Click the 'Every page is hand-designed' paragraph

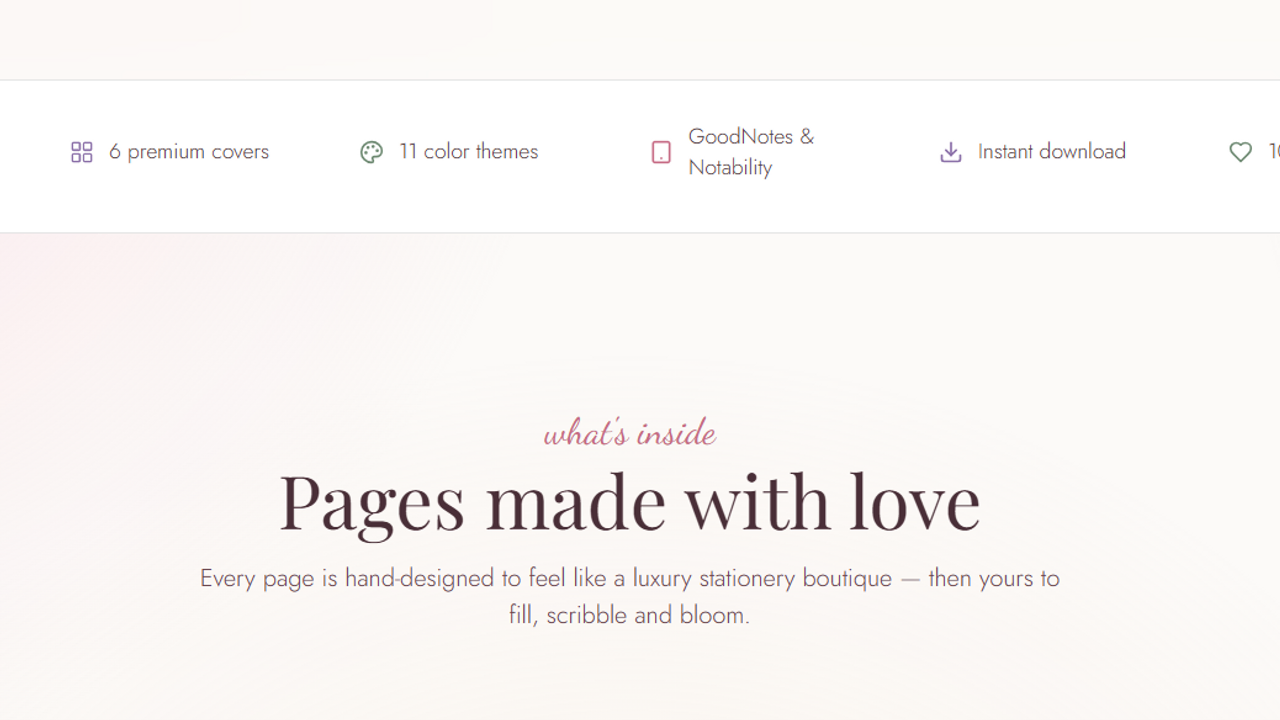coord(630,596)
